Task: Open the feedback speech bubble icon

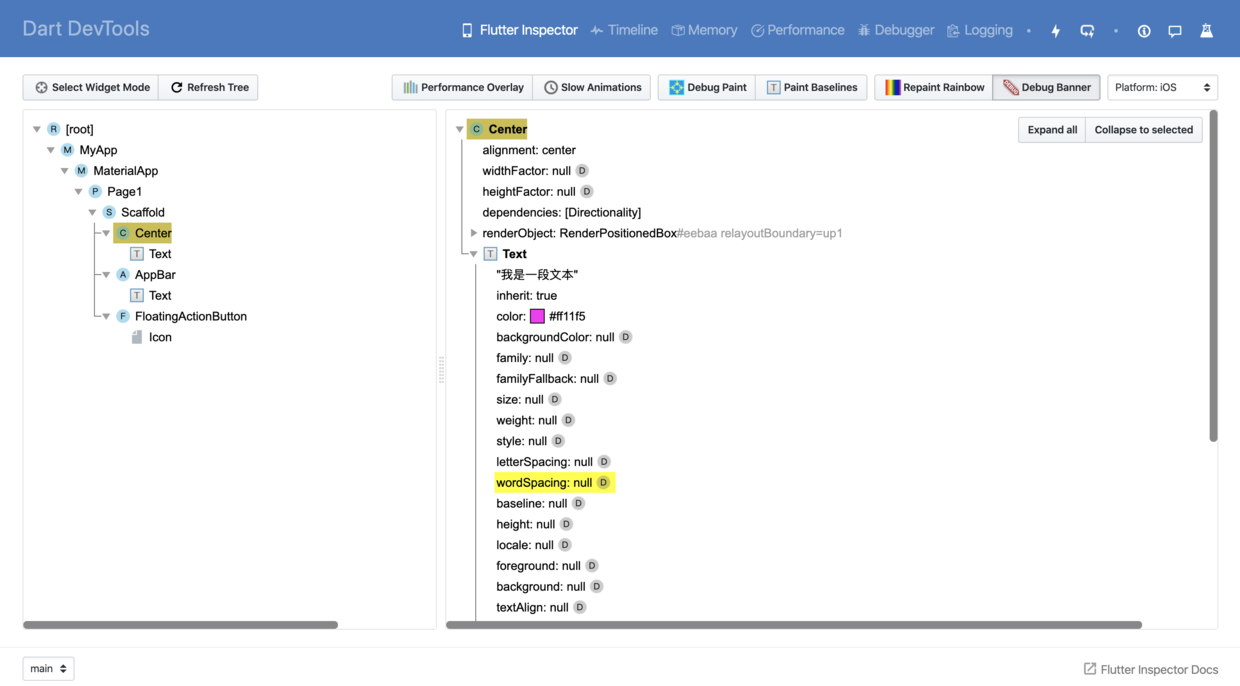Action: [1175, 31]
